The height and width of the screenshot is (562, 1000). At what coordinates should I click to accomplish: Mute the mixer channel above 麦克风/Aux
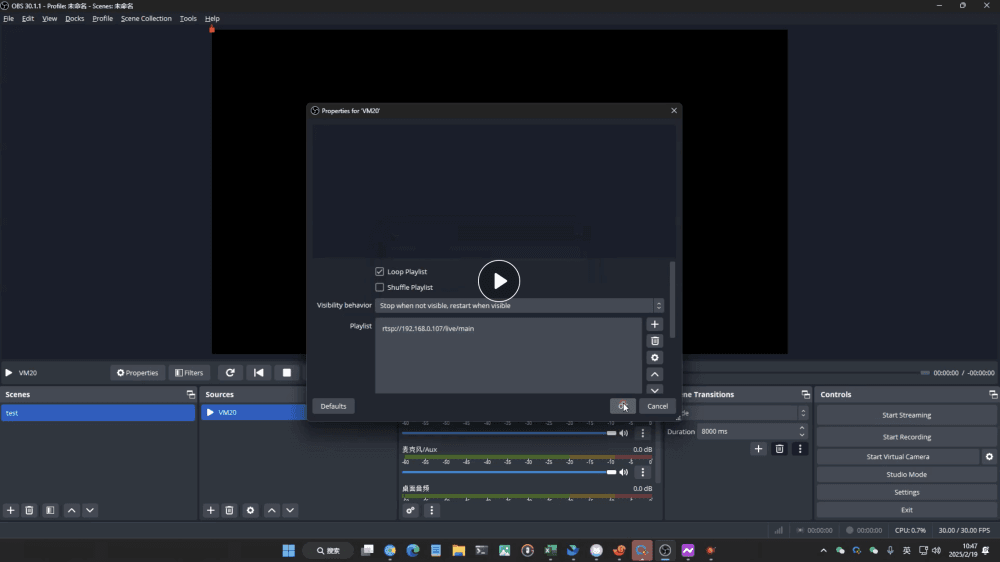(624, 433)
